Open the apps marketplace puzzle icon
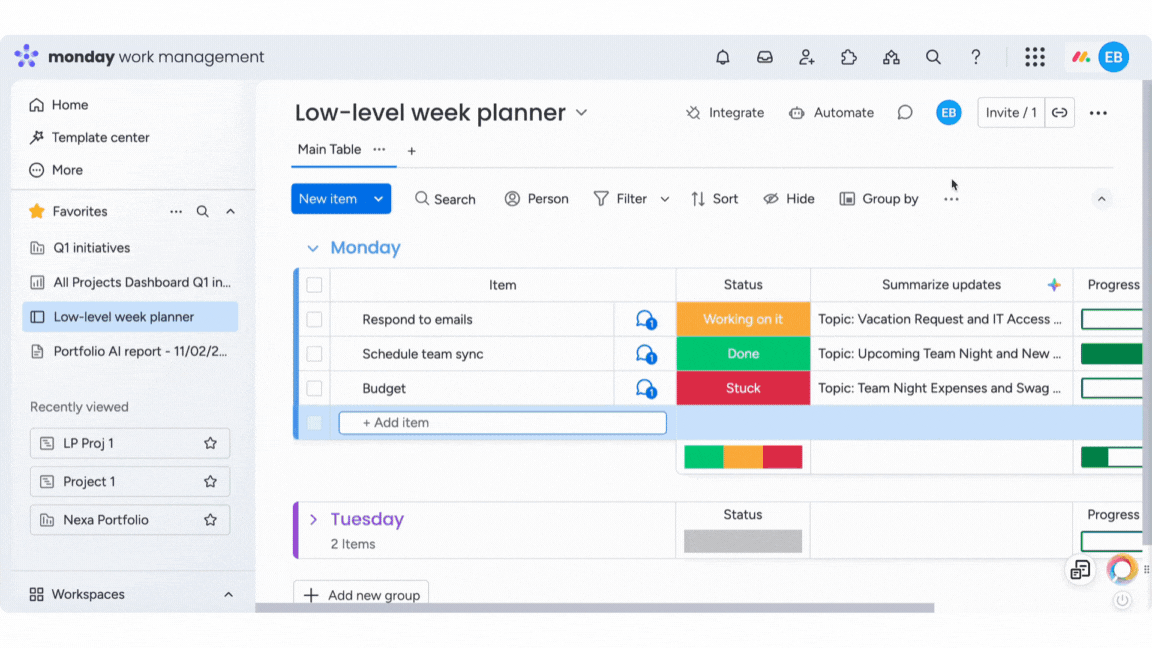This screenshot has width=1152, height=648. (x=849, y=57)
